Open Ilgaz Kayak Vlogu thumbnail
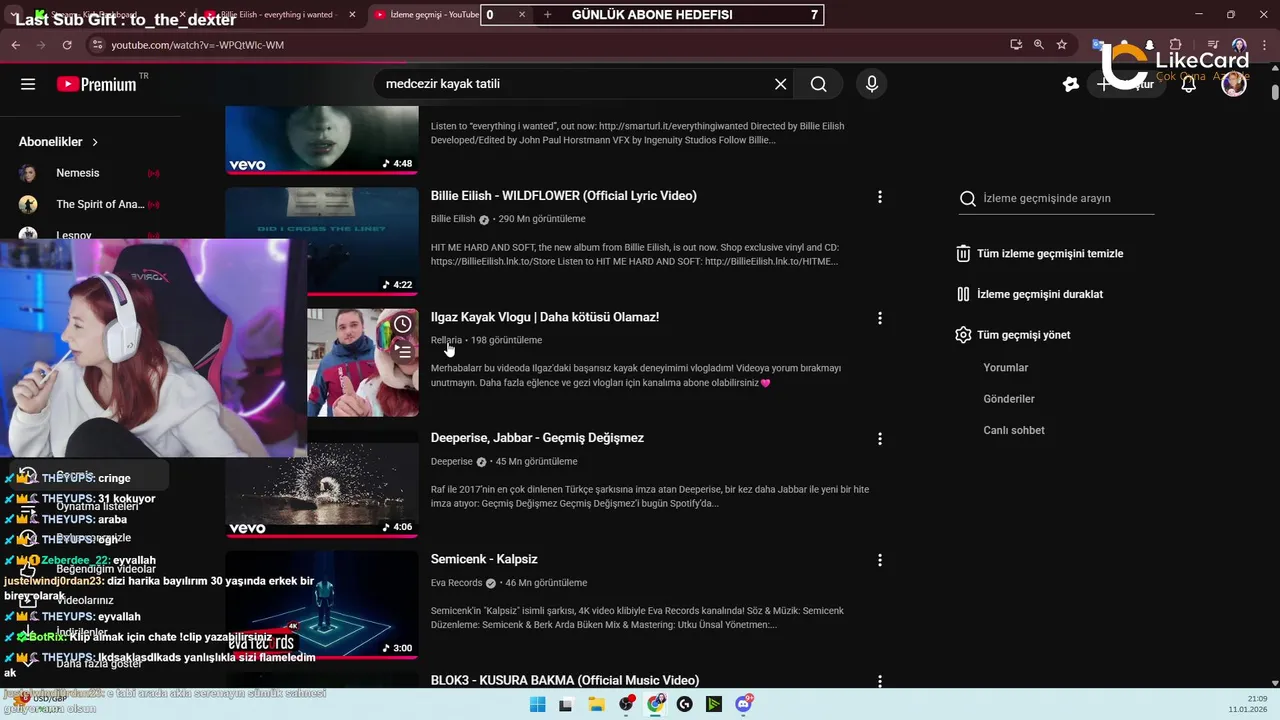This screenshot has height=720, width=1280. (363, 362)
